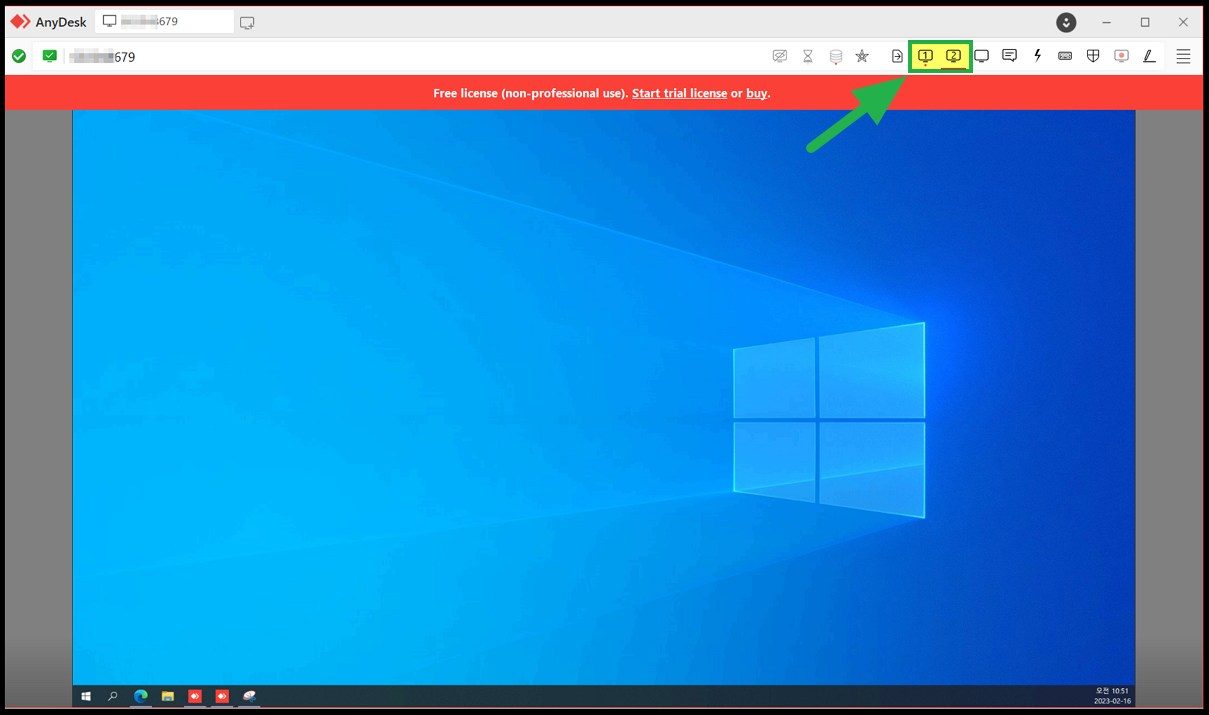1209x715 pixels.
Task: Close the AnyDesk window
Action: coord(1183,22)
